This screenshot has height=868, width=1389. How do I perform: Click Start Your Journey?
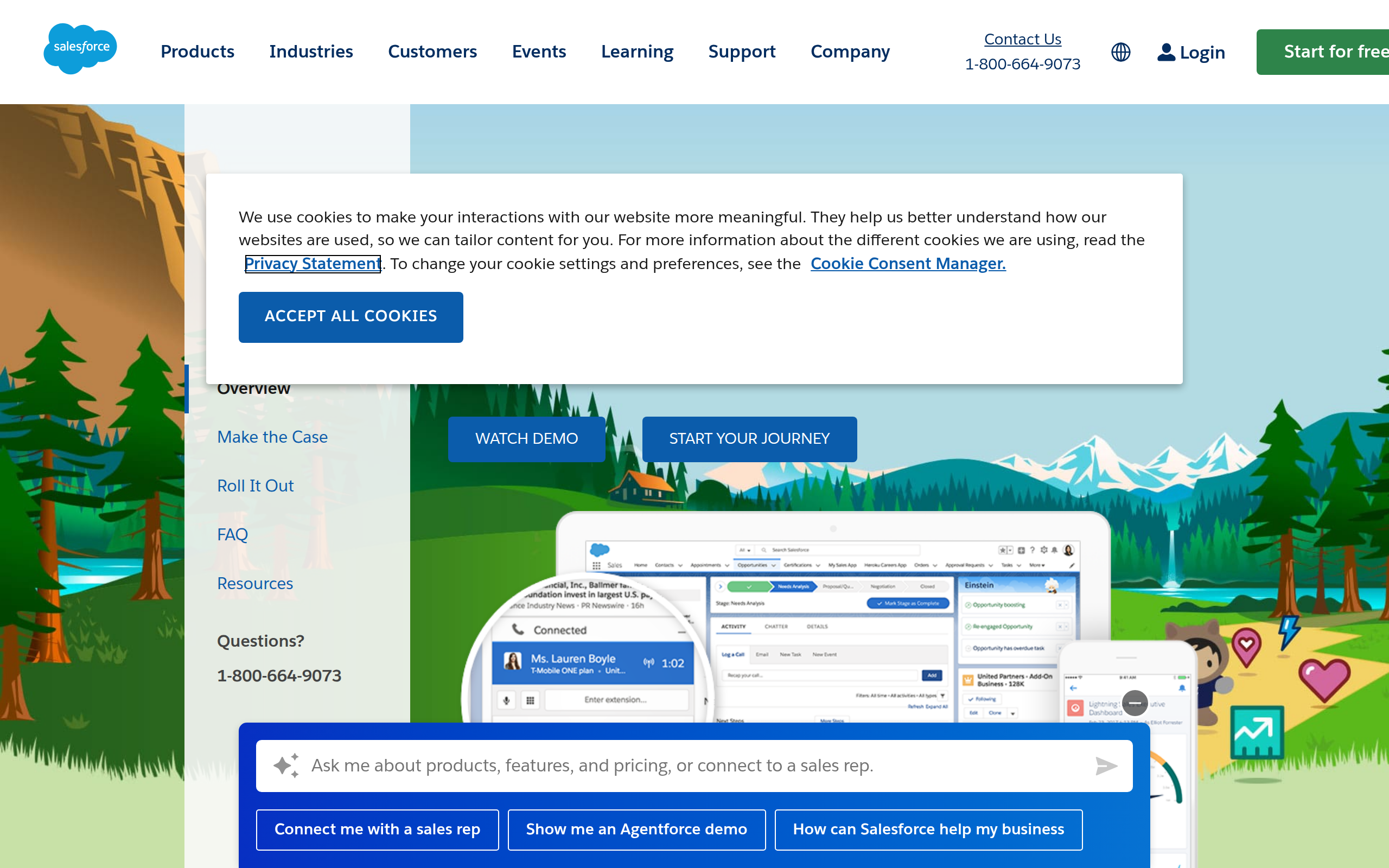point(749,438)
